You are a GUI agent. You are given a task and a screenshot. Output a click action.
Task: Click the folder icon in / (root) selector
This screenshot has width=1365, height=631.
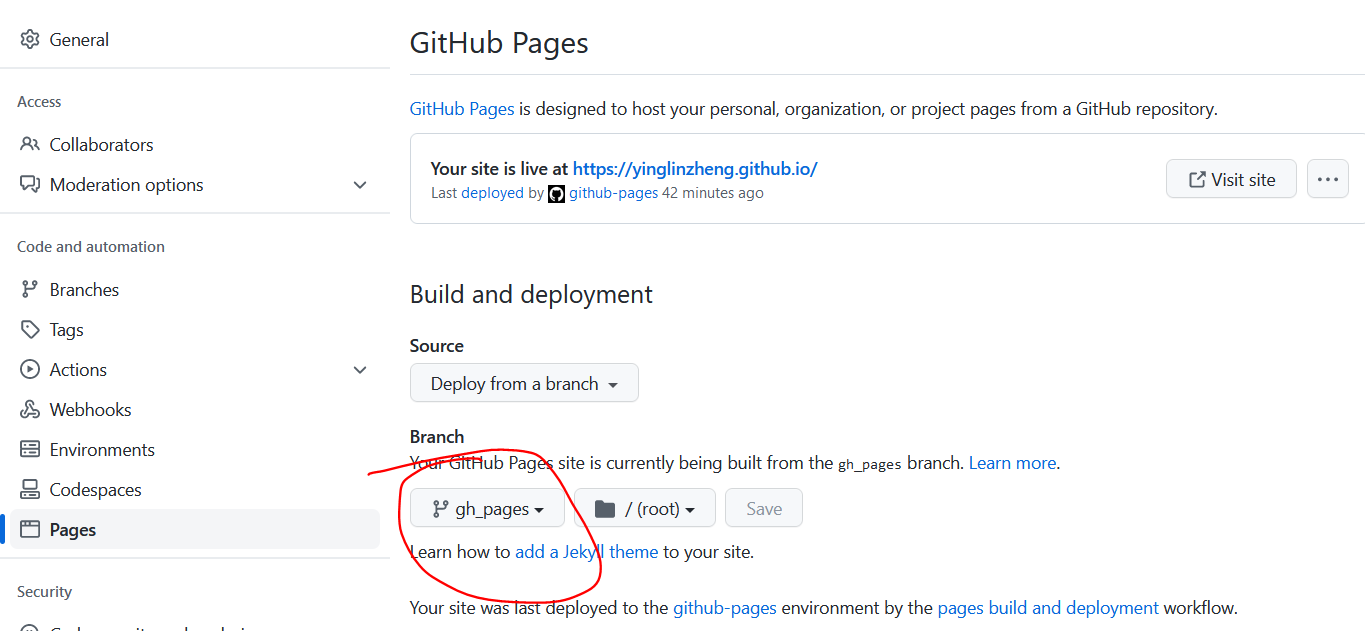coord(605,509)
